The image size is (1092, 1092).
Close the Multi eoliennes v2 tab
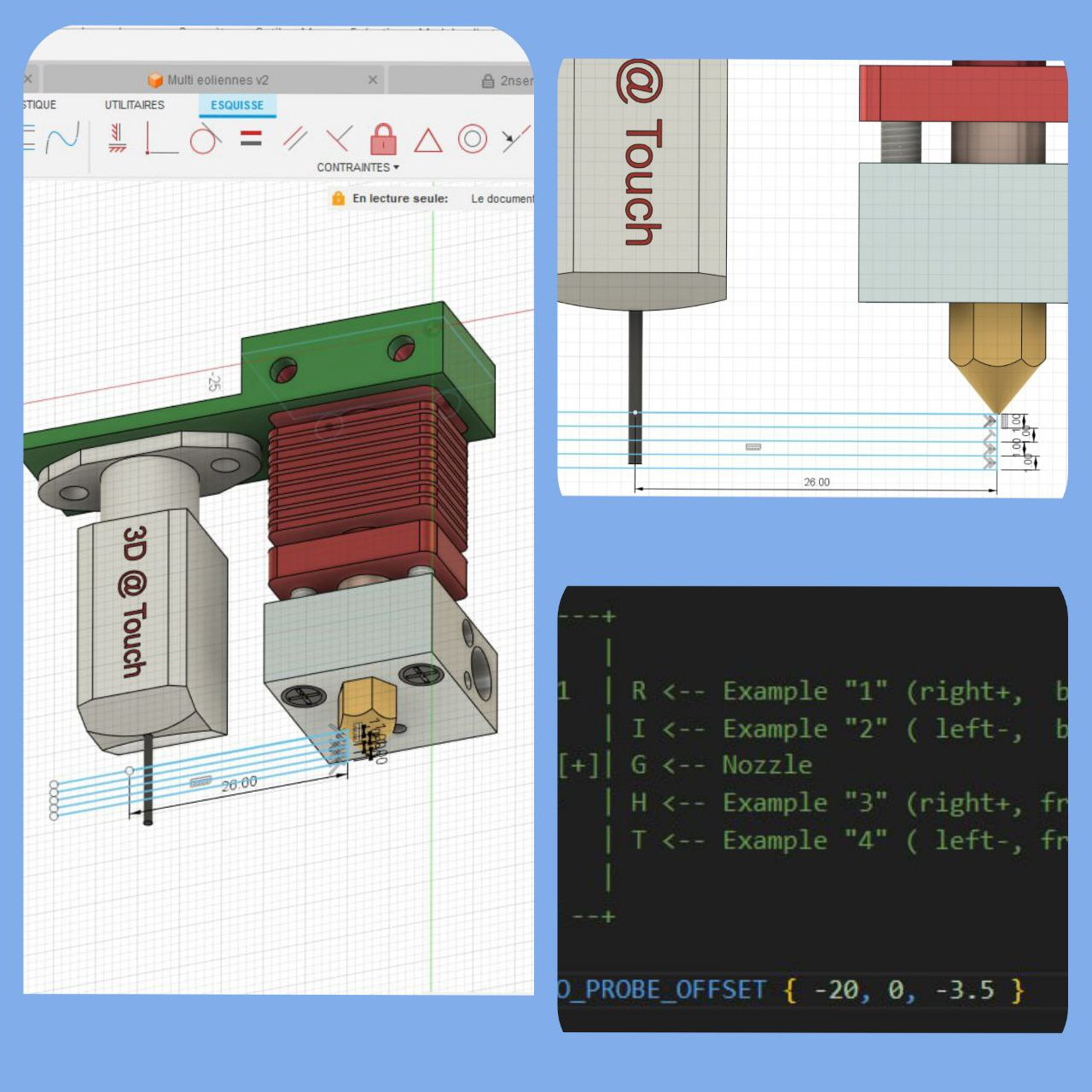(x=373, y=79)
